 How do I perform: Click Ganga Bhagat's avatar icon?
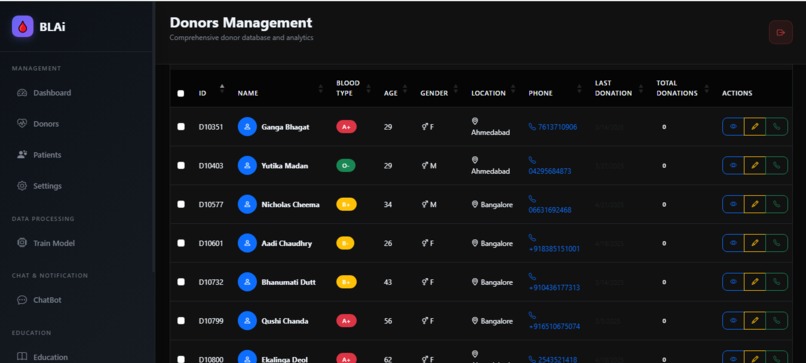click(247, 126)
